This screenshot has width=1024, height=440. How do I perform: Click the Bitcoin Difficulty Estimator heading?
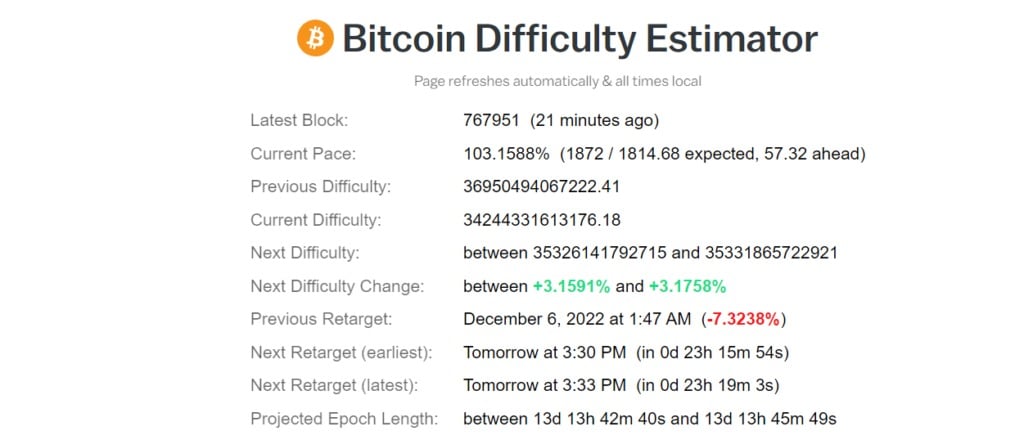click(580, 39)
